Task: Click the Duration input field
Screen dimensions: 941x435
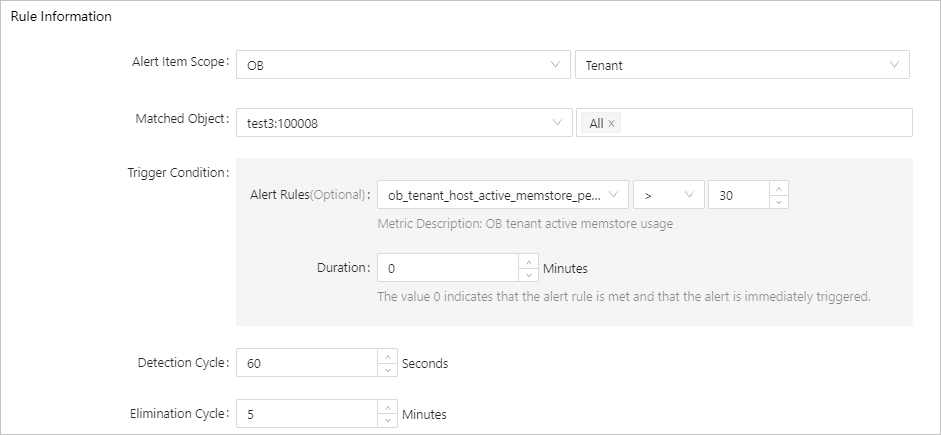Action: [x=447, y=268]
